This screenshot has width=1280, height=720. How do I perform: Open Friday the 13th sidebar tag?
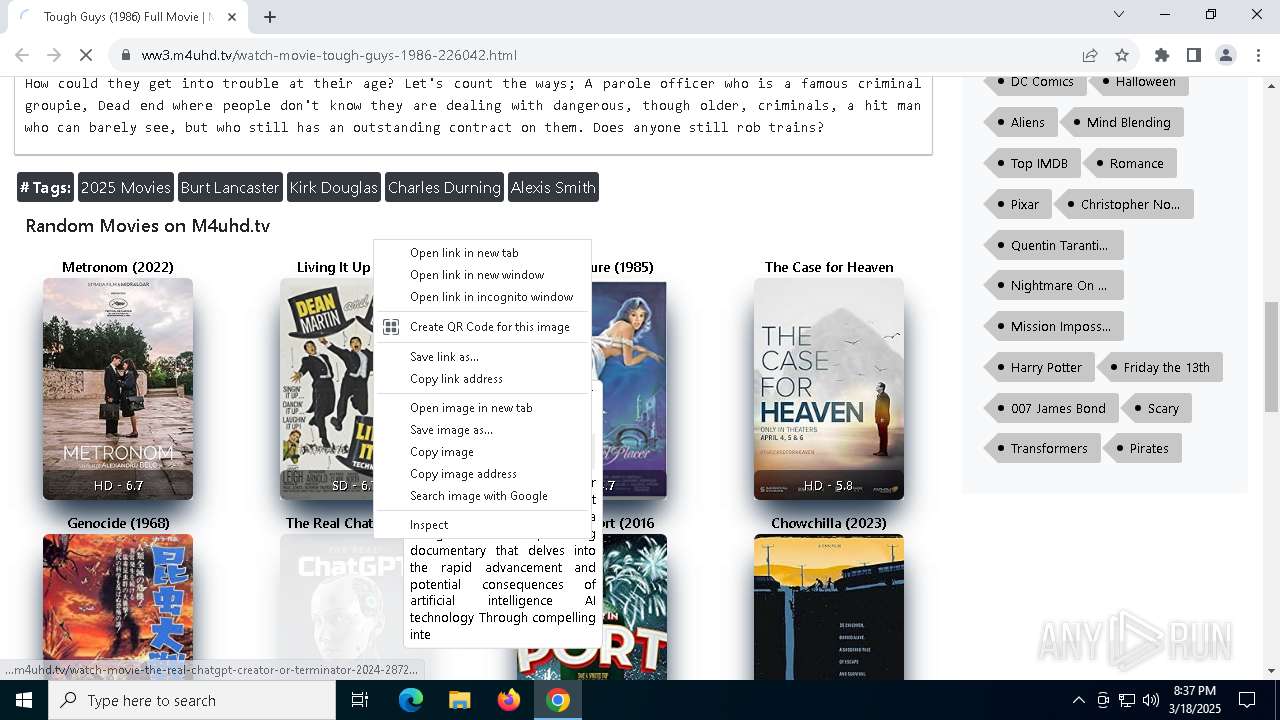pyautogui.click(x=1160, y=367)
